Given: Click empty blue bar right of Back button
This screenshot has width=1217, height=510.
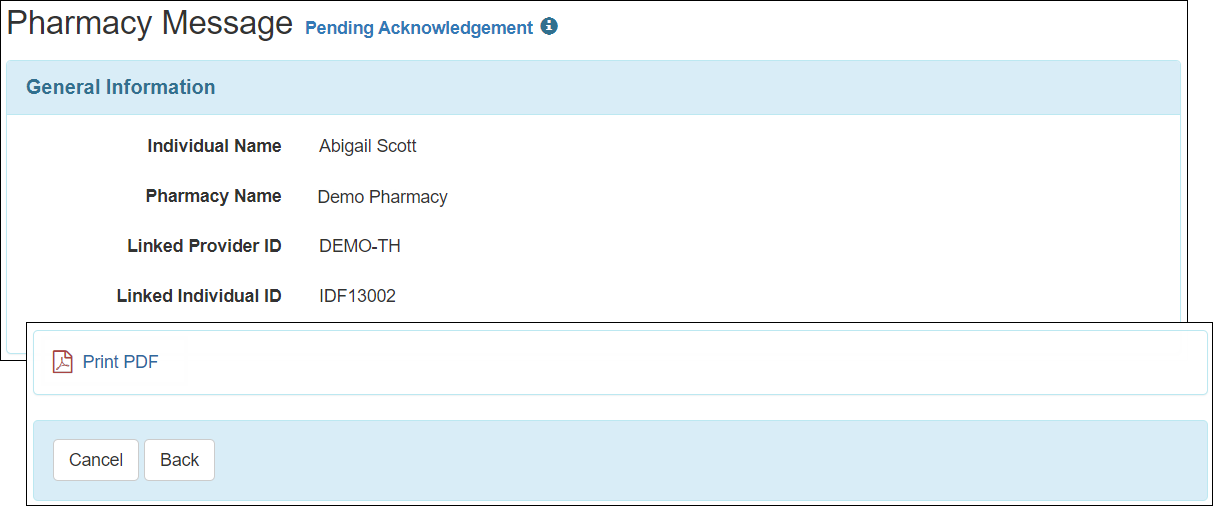Looking at the screenshot, I should point(700,460).
